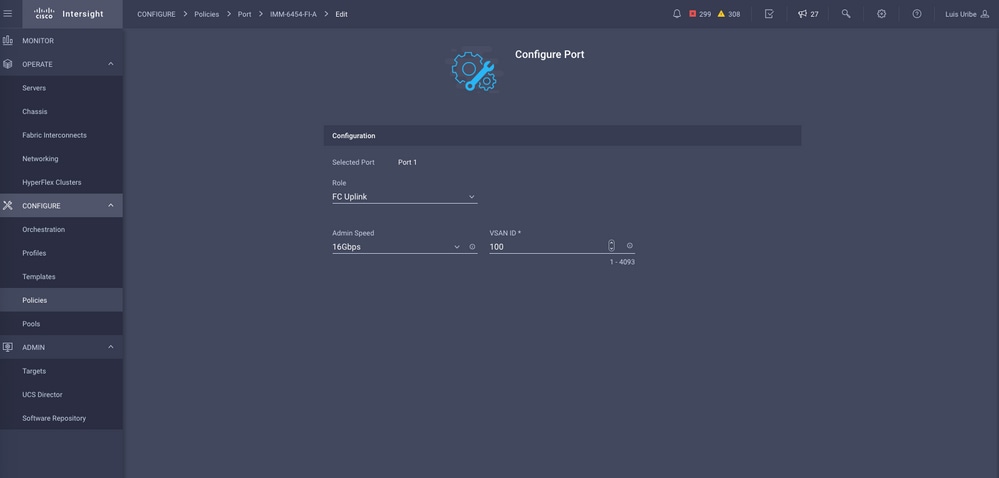
Task: Click the Monitor chart icon in sidebar
Action: 8,40
